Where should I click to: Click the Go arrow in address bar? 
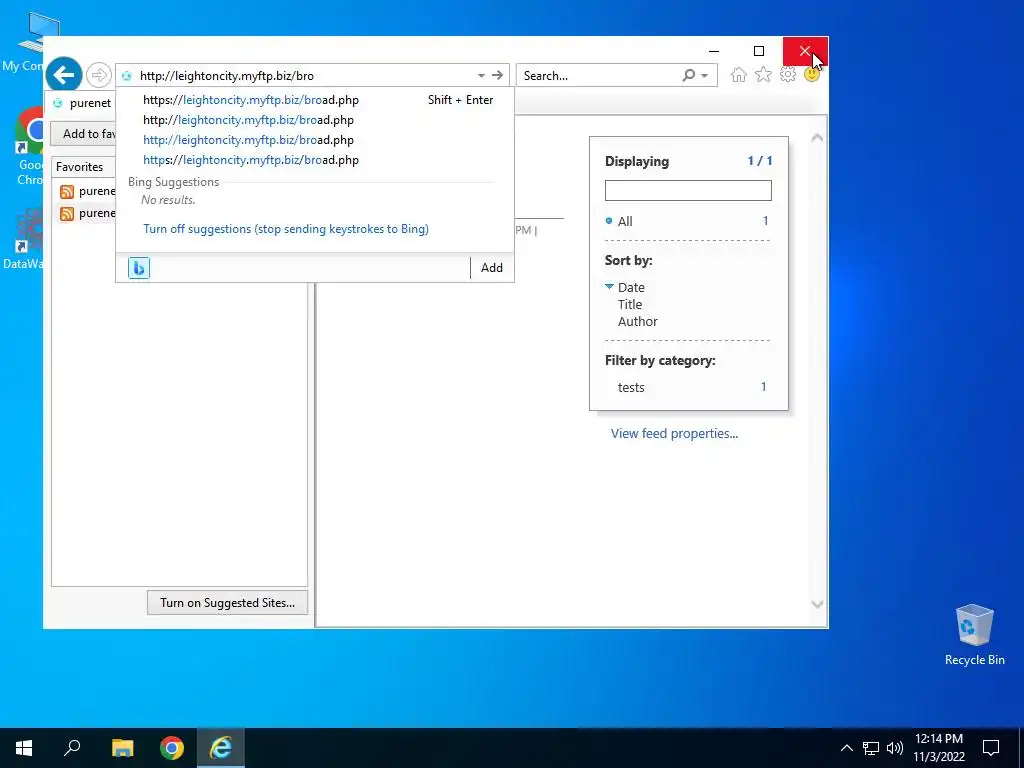coord(498,75)
